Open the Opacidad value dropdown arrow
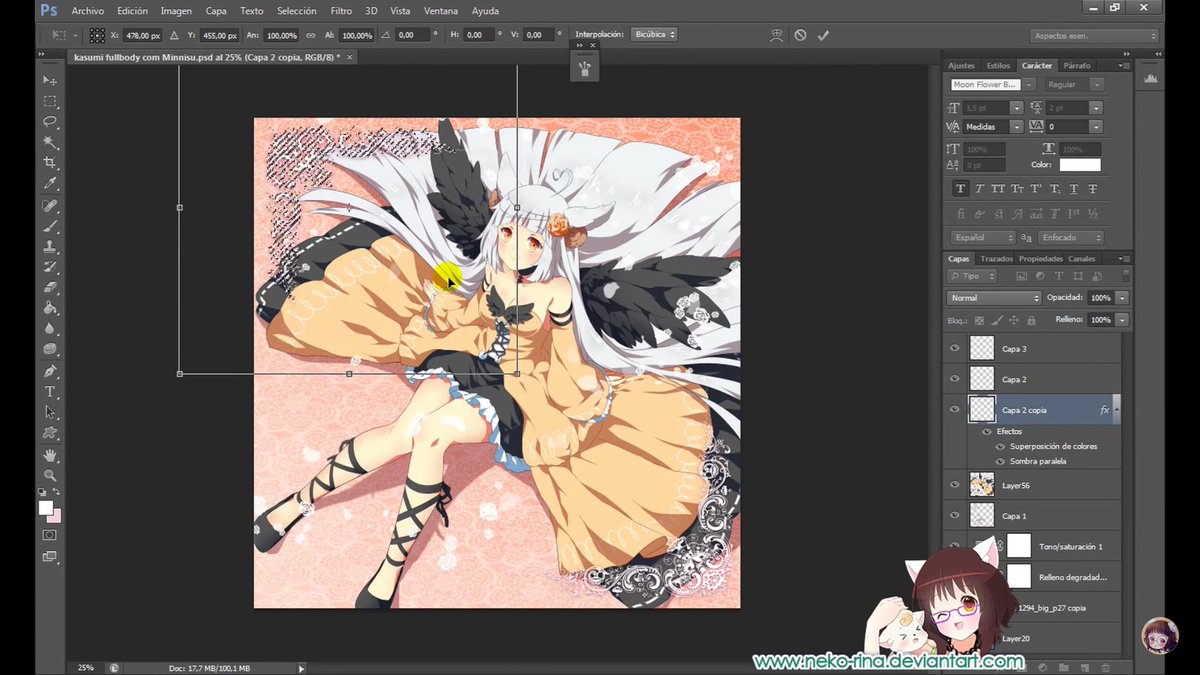1200x675 pixels. click(1123, 298)
